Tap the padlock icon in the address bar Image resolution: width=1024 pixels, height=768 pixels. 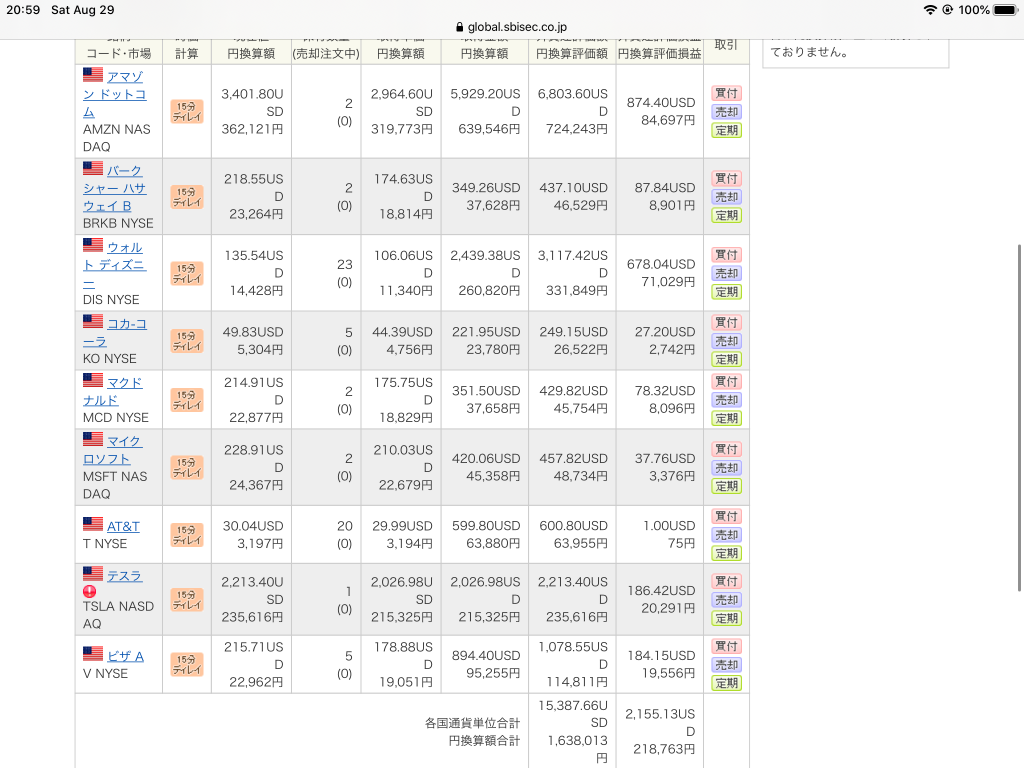tap(459, 27)
